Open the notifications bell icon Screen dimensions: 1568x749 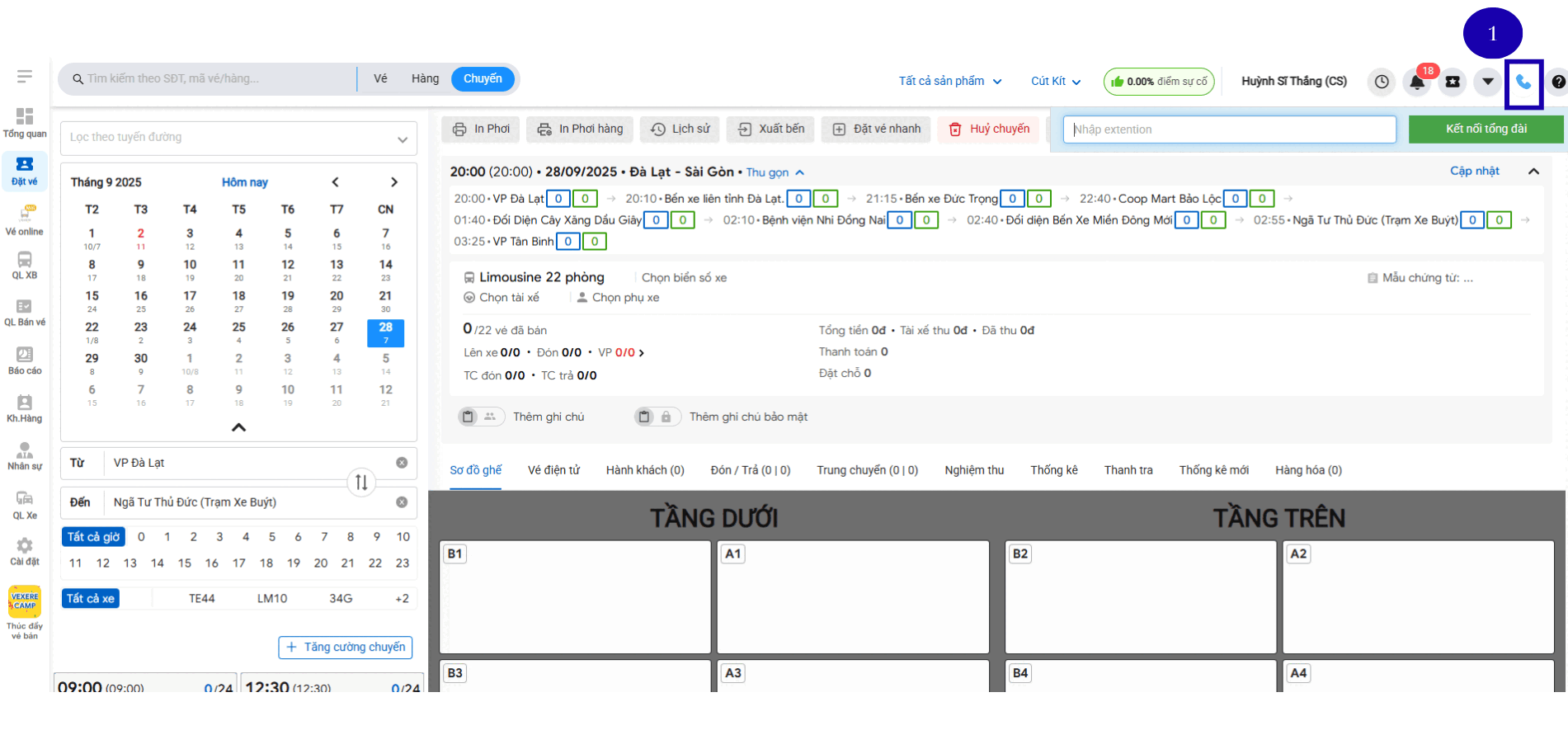[1417, 82]
